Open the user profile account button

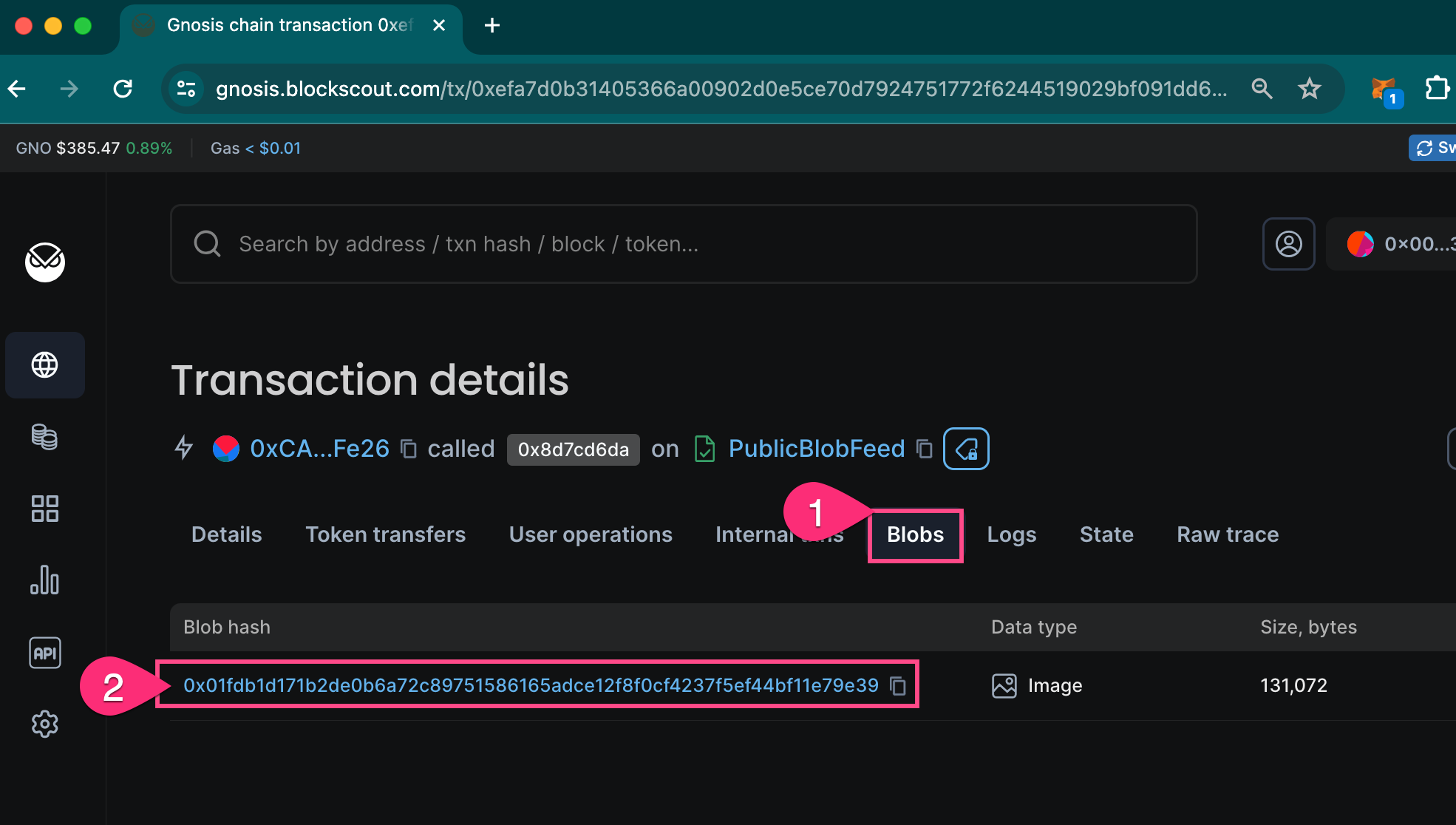tap(1288, 244)
